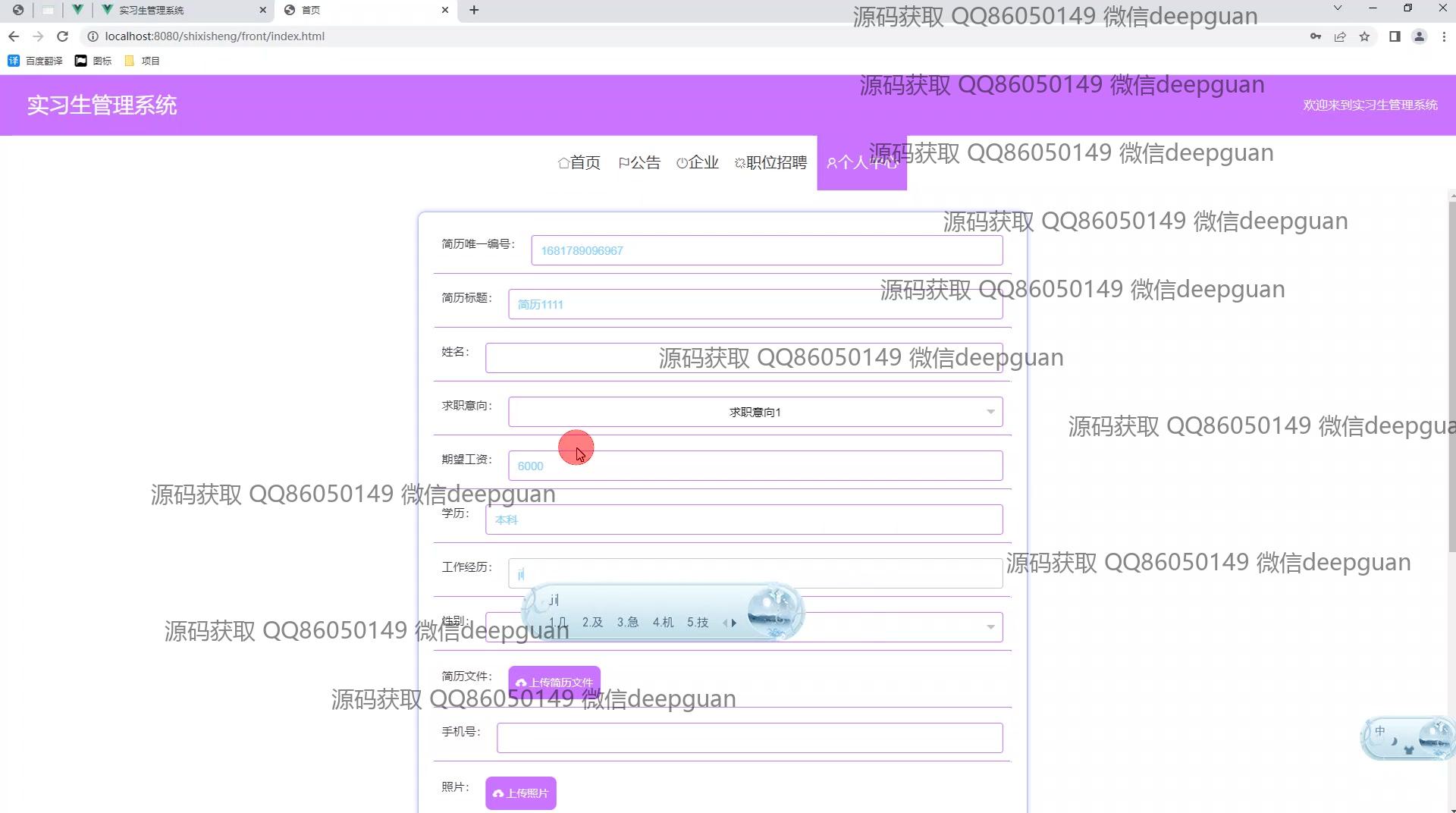Open the 企业 menu item
Viewport: 1456px width, 813px height.
698,162
